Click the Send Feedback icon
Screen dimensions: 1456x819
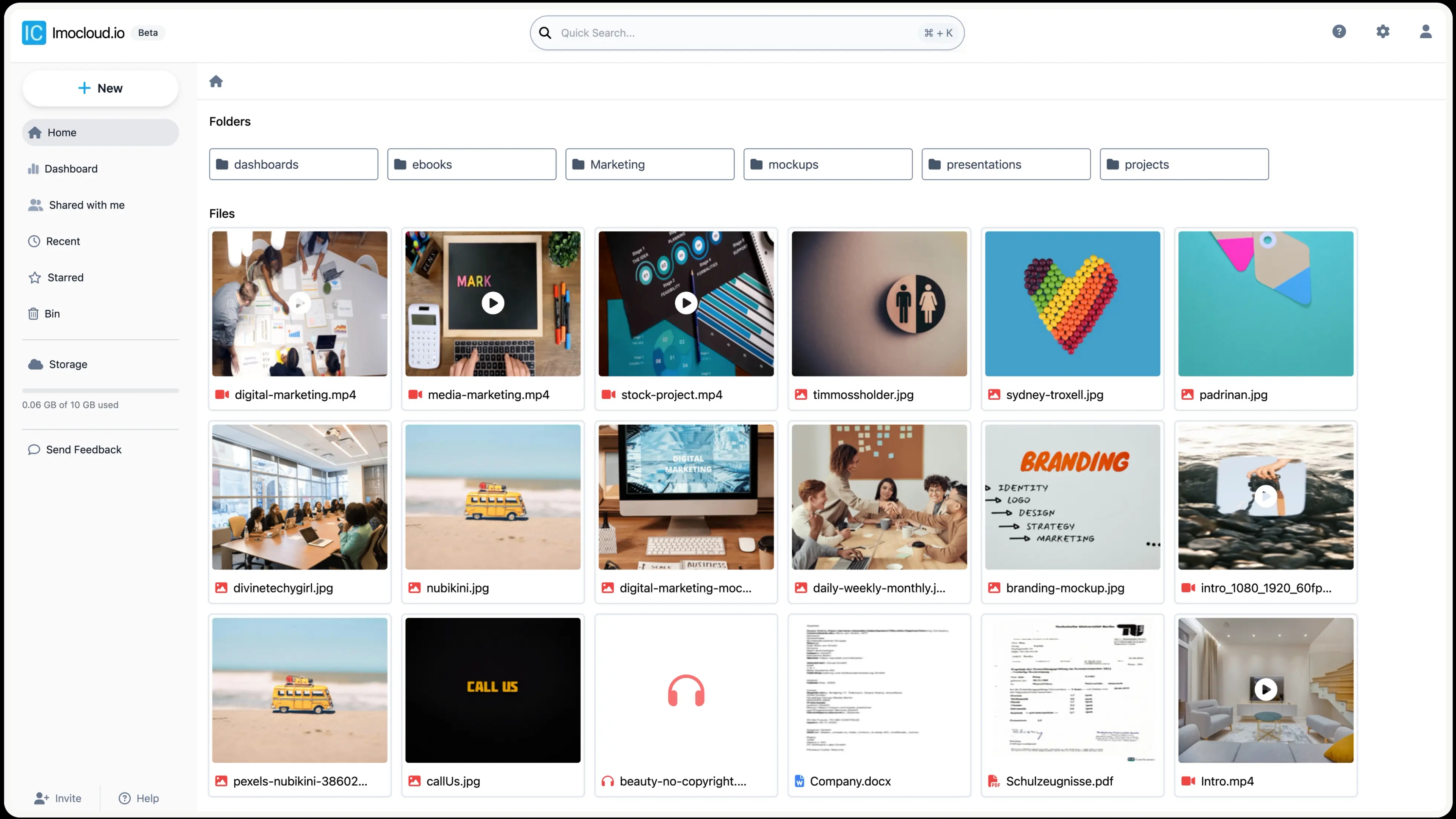[x=34, y=449]
